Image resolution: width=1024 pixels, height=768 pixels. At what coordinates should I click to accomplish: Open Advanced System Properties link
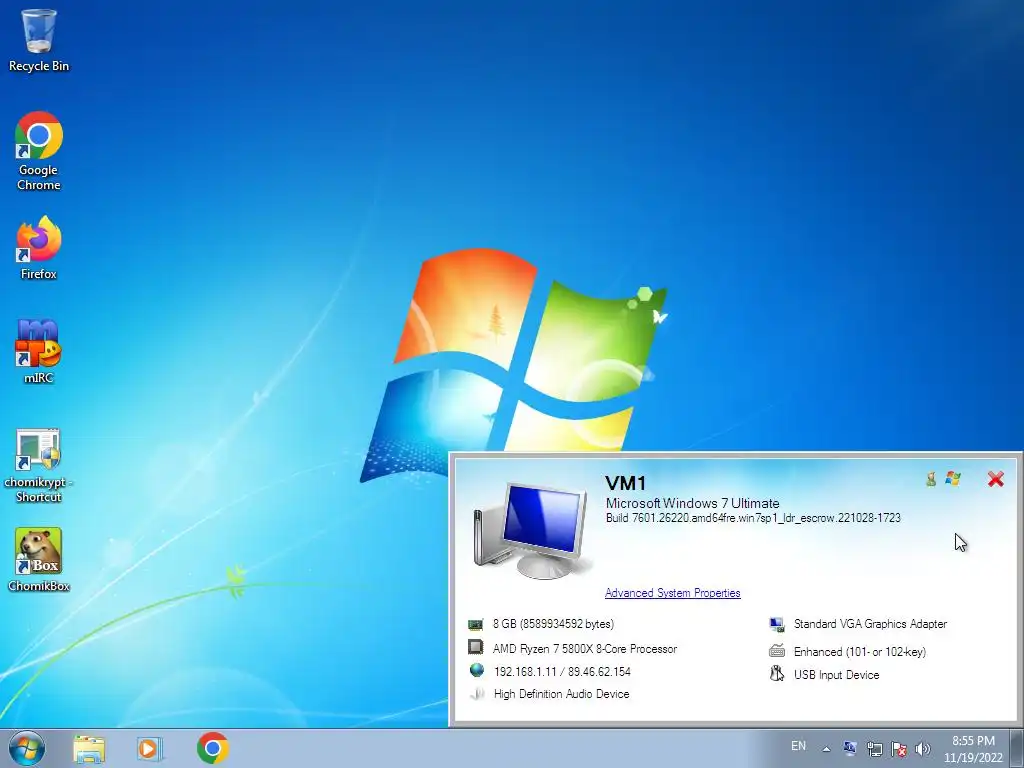tap(673, 593)
